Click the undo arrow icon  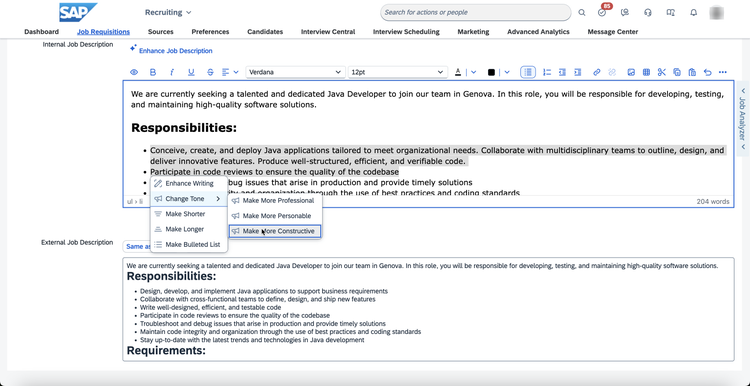(x=707, y=72)
